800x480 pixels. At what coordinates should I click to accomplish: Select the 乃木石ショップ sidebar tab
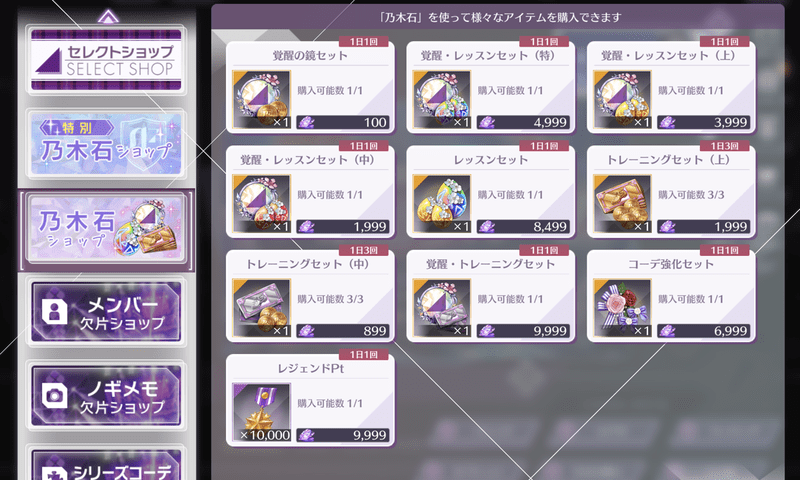click(x=106, y=230)
